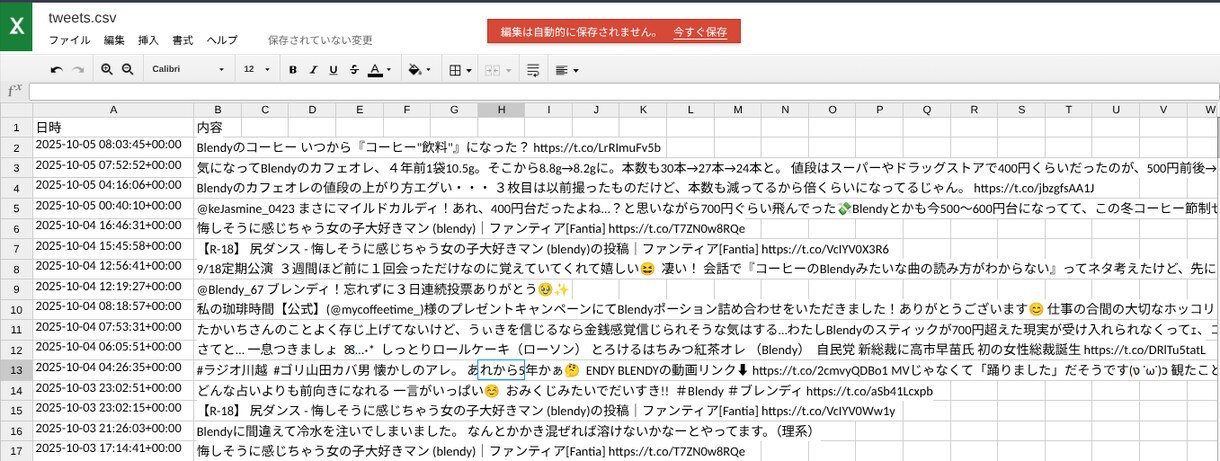Open the 挿入 menu
This screenshot has height=461, width=1220.
[x=148, y=40]
